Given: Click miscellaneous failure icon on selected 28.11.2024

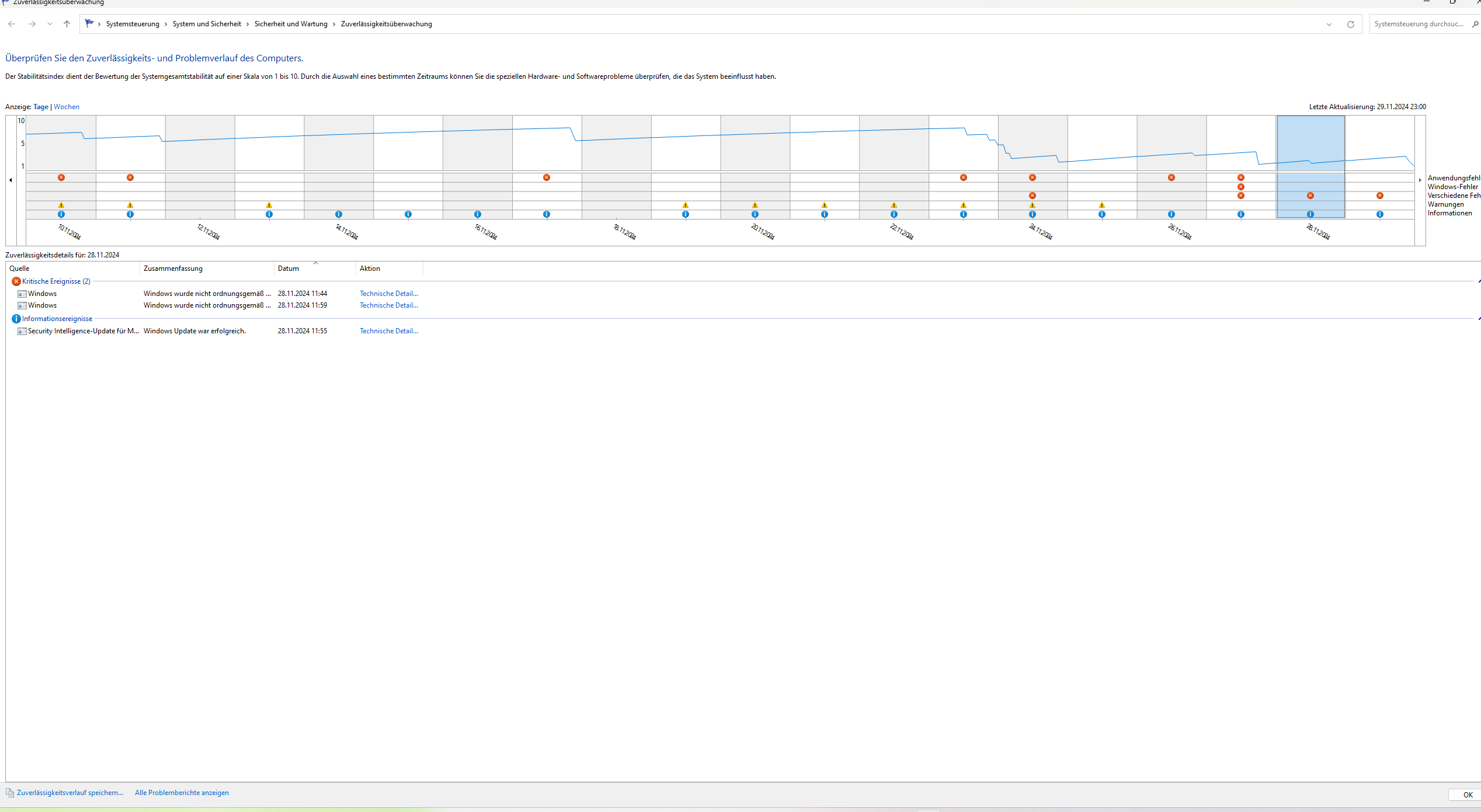Looking at the screenshot, I should click(x=1310, y=196).
